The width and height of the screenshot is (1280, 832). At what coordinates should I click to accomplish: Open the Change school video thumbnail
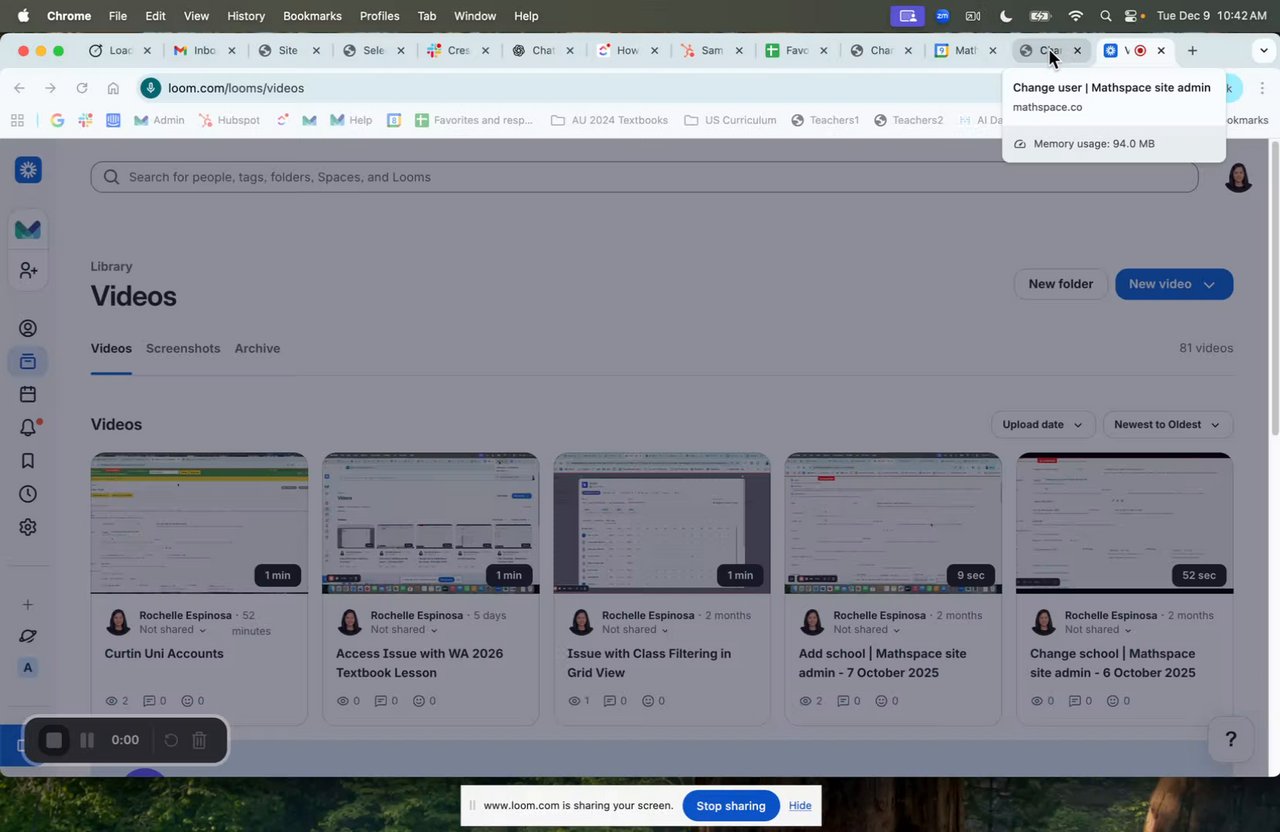(x=1124, y=523)
